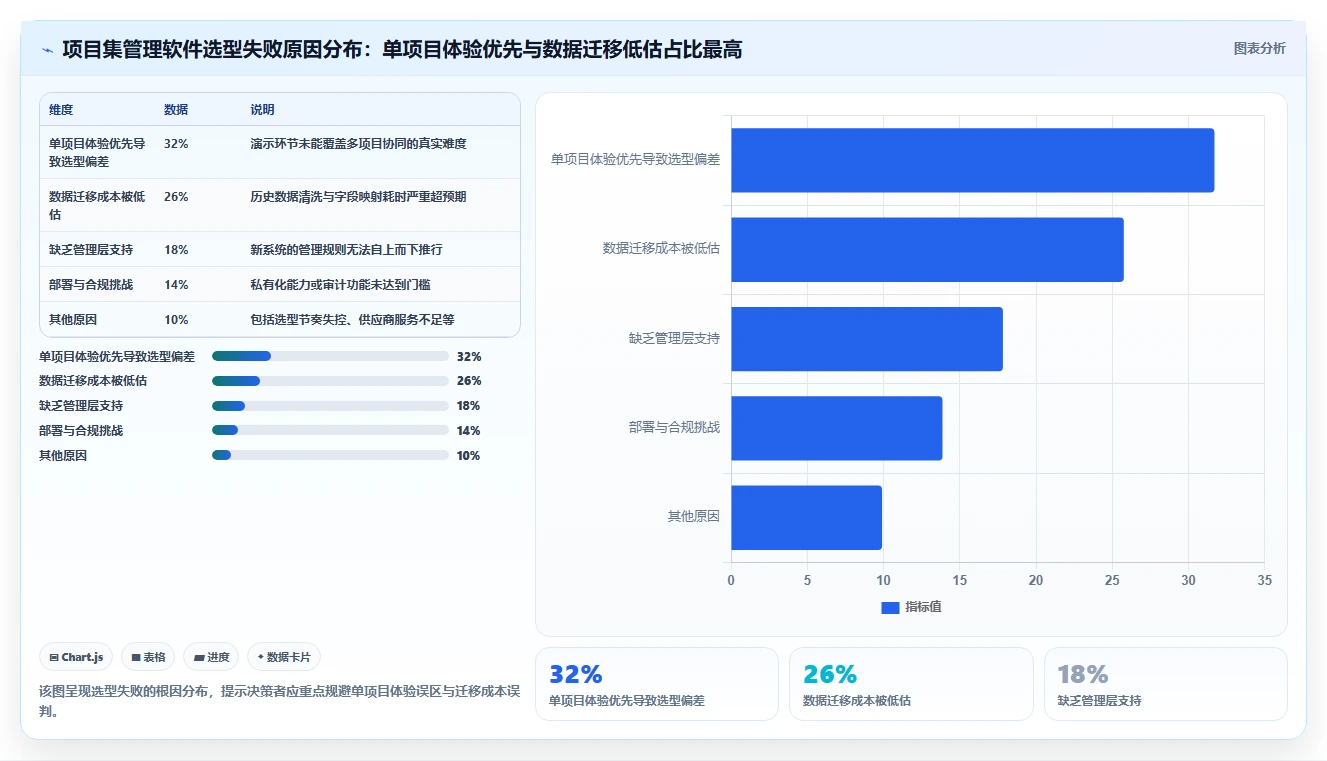Click the 14% value next to progress bar

[x=469, y=431]
